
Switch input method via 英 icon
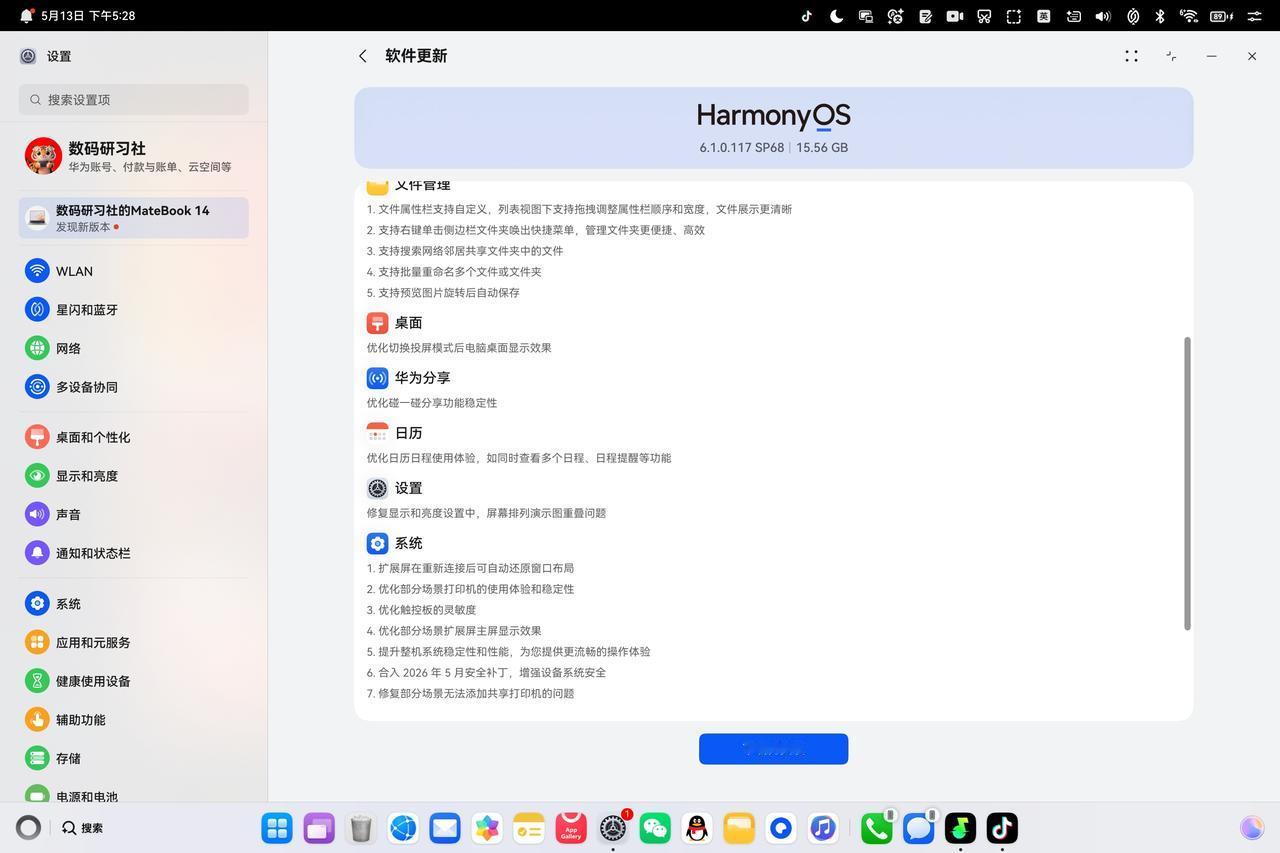point(1043,16)
